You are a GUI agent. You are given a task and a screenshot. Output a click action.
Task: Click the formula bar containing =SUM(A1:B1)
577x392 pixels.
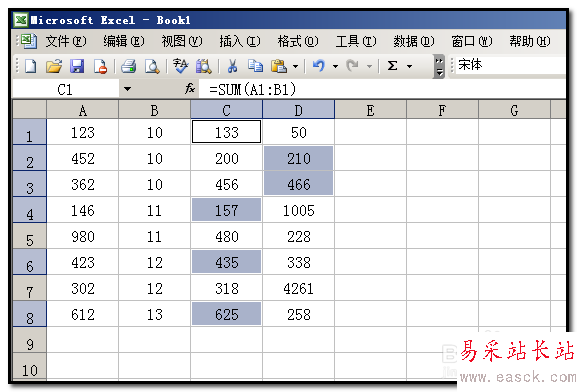[382, 89]
